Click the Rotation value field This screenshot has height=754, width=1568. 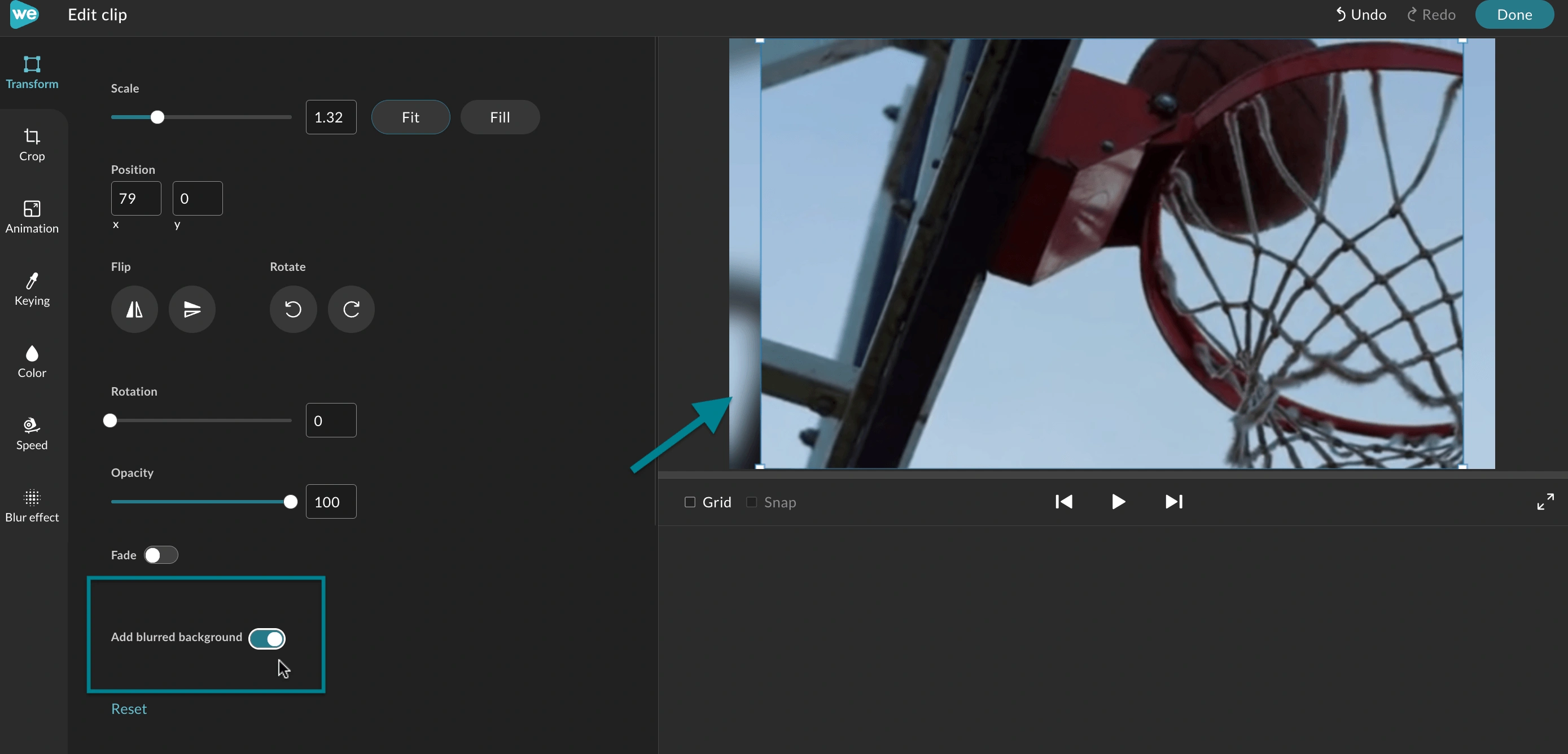tap(331, 420)
